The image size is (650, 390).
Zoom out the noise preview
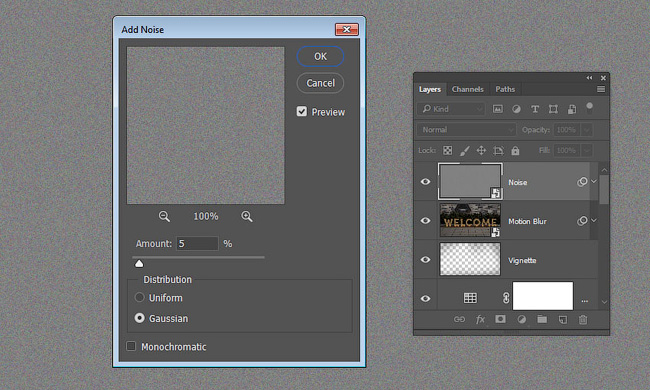point(164,216)
